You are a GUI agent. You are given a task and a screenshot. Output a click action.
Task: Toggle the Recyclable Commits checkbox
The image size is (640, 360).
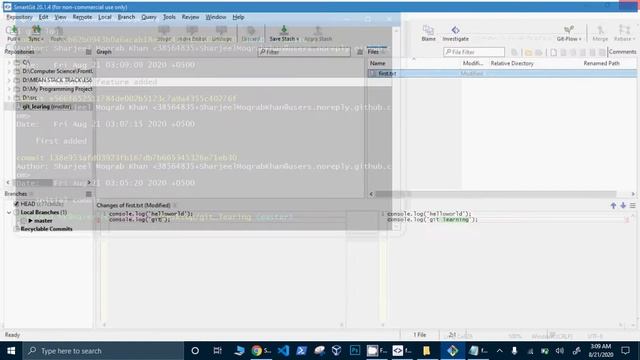[x=17, y=229]
